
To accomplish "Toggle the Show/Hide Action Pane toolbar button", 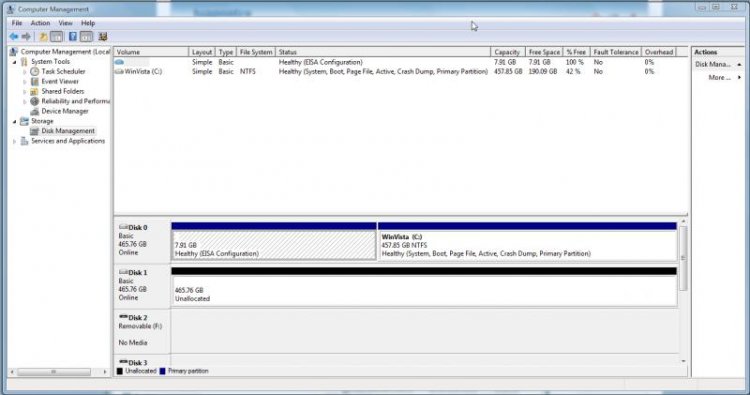I will [x=86, y=36].
